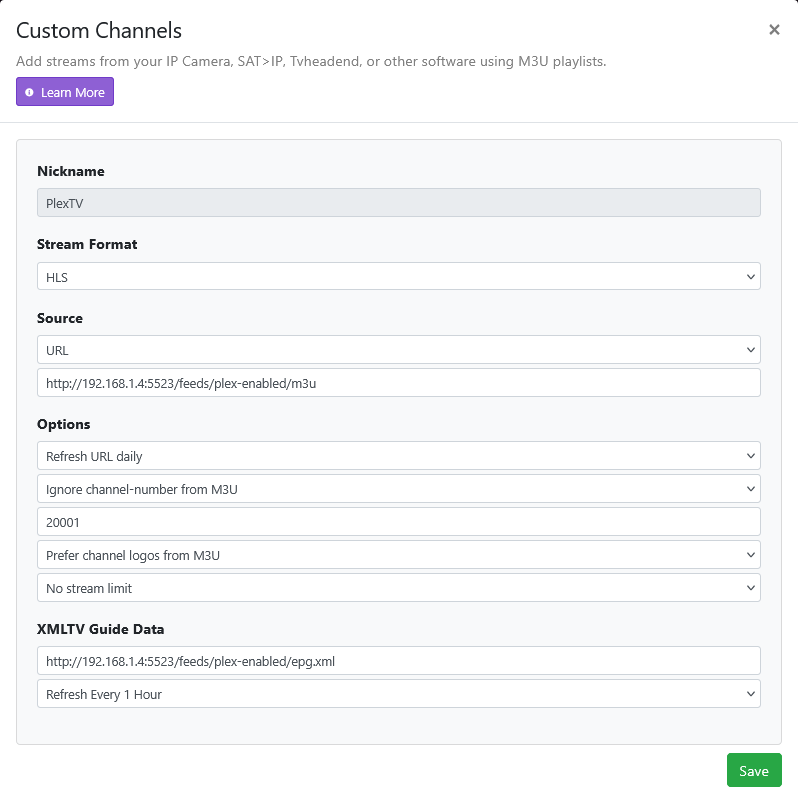Click the starting channel number field 20001
798x791 pixels.
398,522
